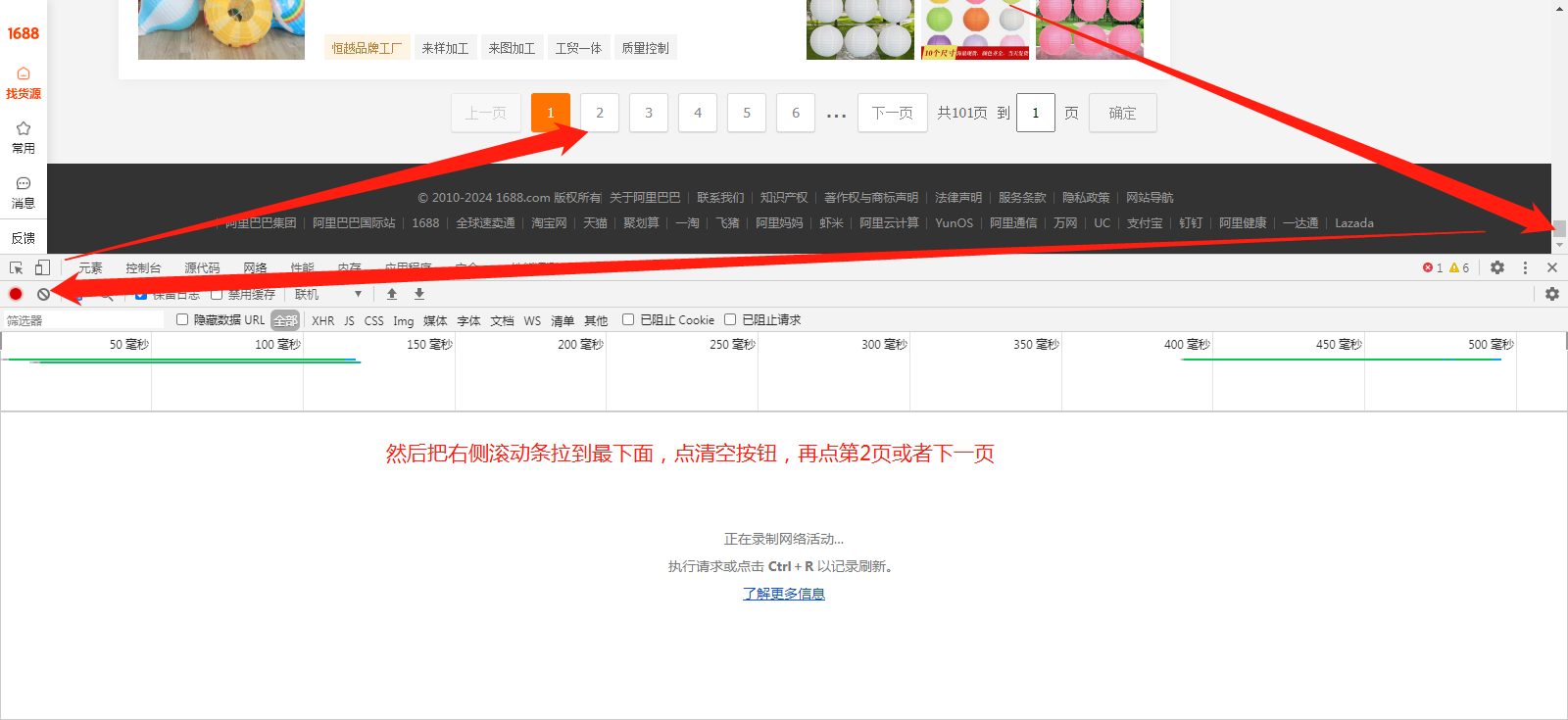The image size is (1568, 720).
Task: Filter requests by WS
Action: [532, 320]
